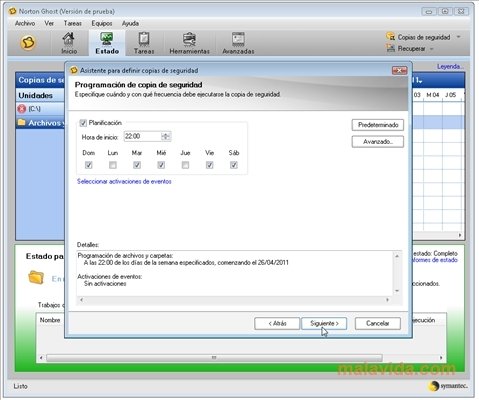
Task: Click the Symantec logo in status bar
Action: point(448,386)
